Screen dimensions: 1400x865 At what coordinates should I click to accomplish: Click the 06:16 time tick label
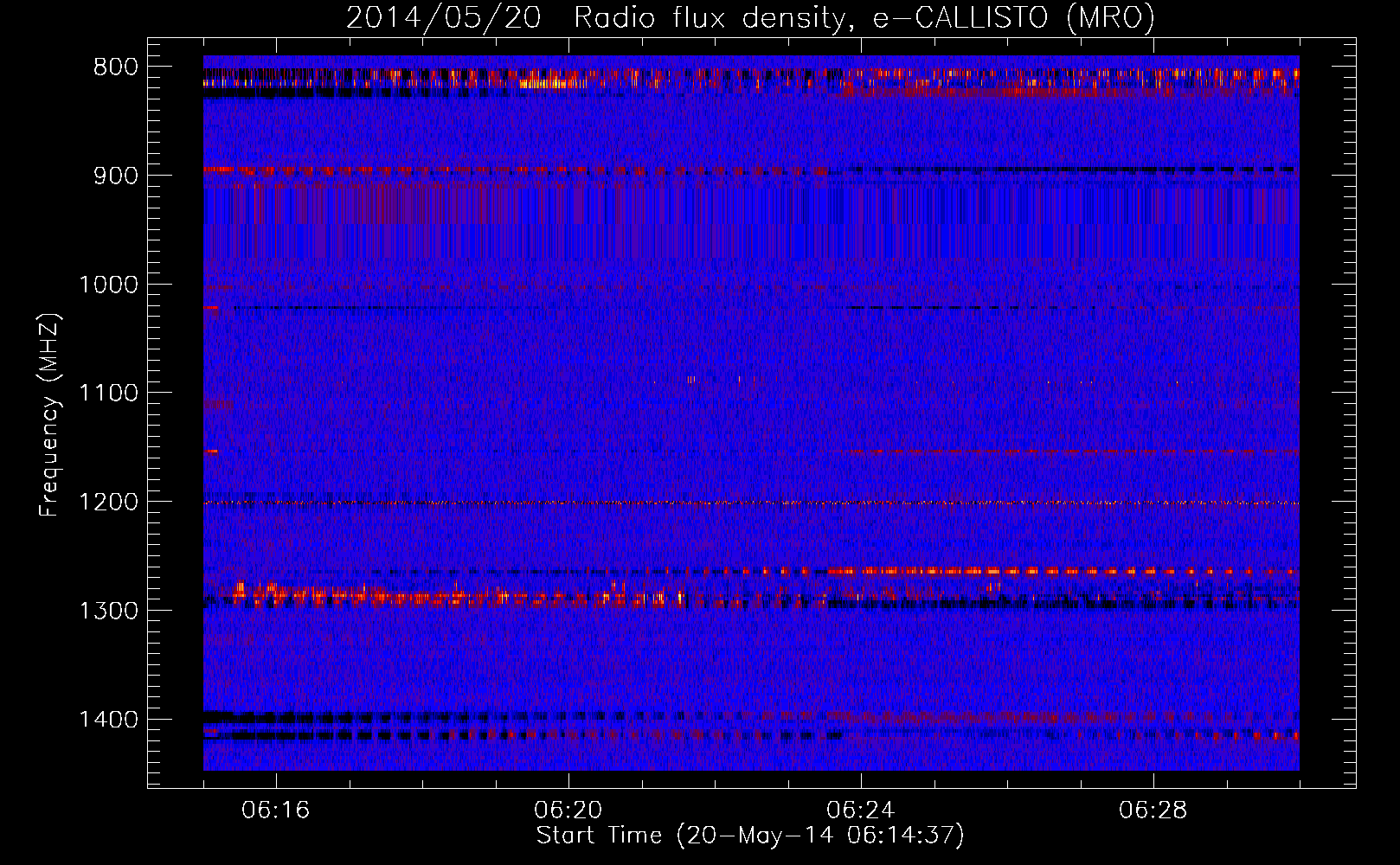pos(276,811)
